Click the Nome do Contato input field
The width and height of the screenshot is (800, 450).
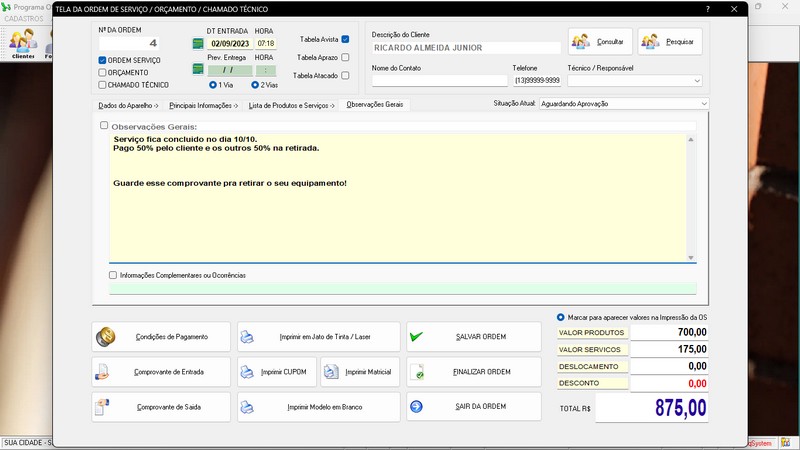click(x=439, y=81)
